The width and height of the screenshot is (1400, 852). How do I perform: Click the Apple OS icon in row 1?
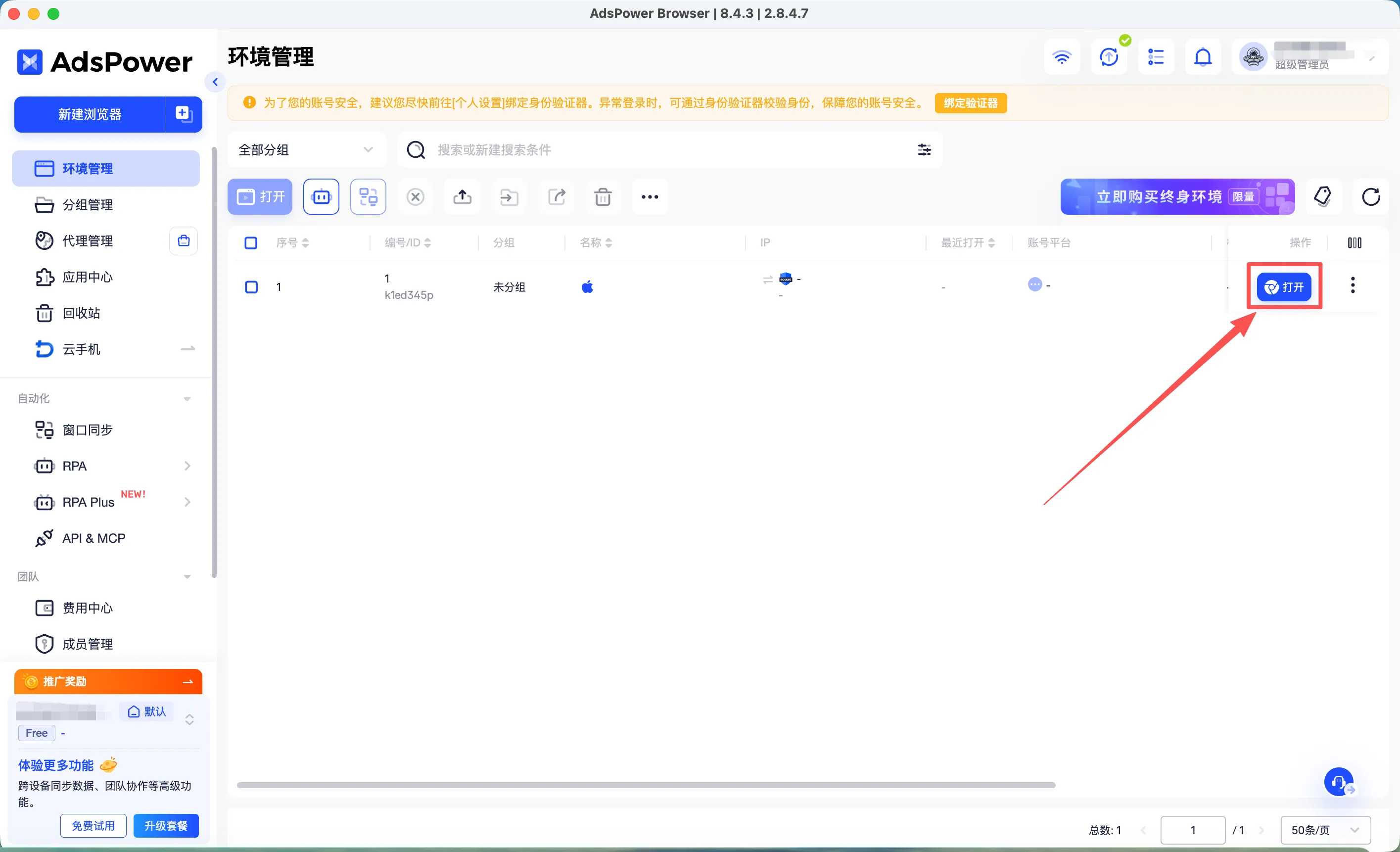pos(587,286)
